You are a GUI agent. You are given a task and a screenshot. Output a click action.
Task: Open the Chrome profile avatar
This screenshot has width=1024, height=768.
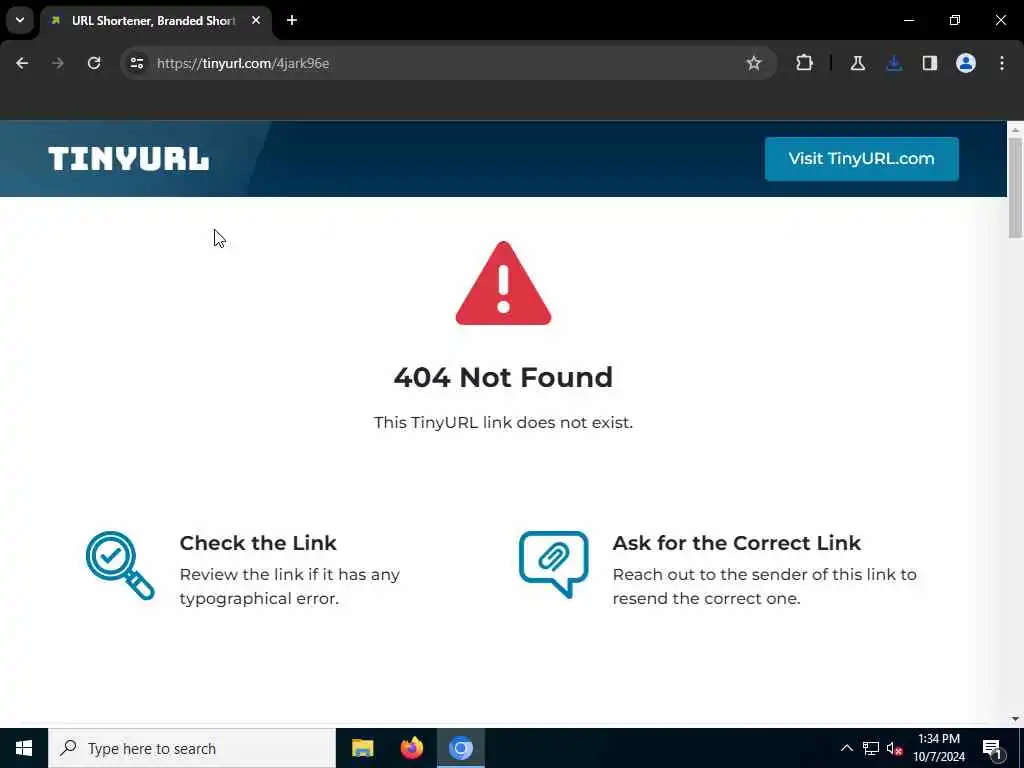click(966, 63)
